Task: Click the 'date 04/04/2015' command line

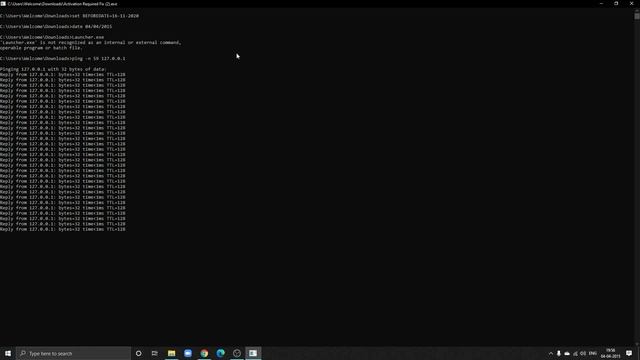Action: tap(56, 27)
